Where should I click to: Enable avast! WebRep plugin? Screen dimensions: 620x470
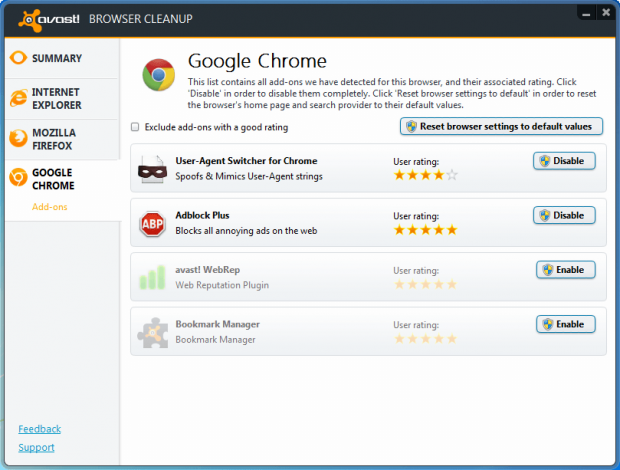(x=566, y=270)
